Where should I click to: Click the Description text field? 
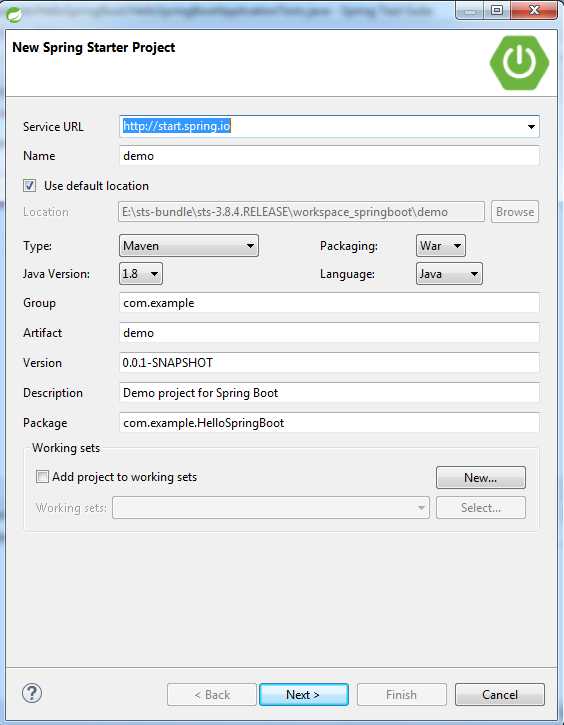point(329,393)
